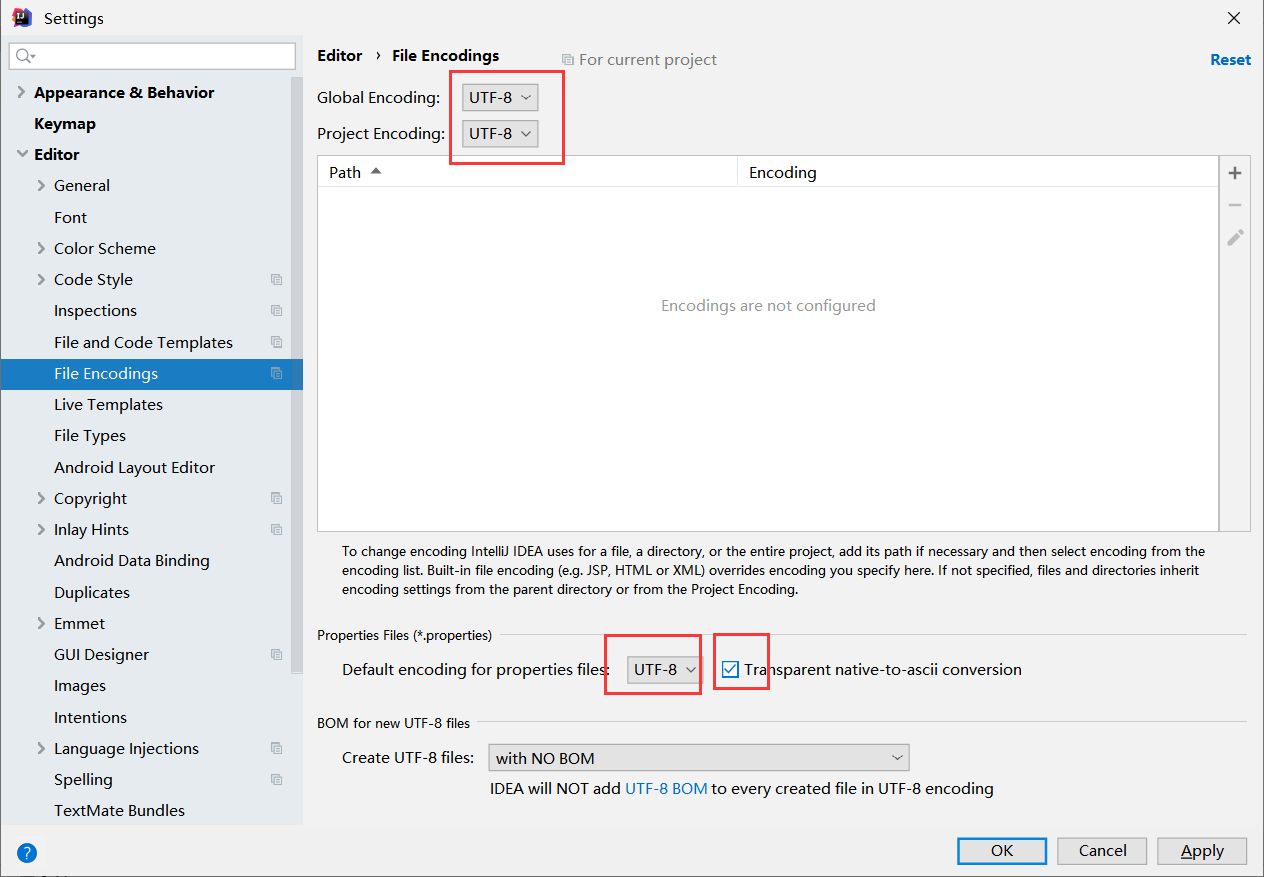
Task: Click the IntelliJ IDEA logo in title bar
Action: [x=22, y=17]
